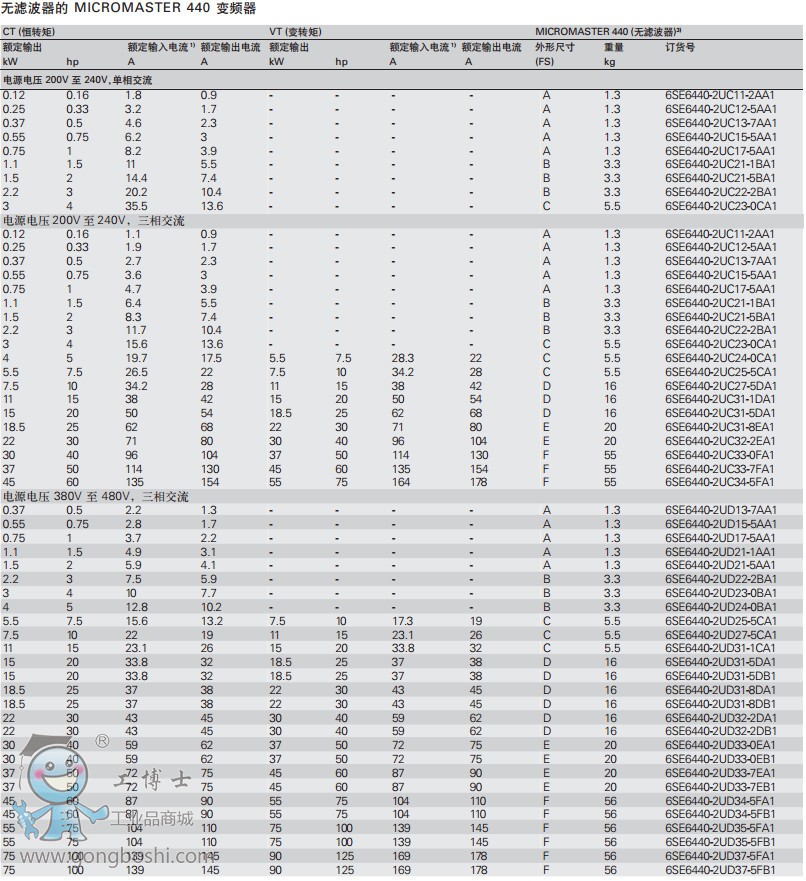Select order number "6SE6440-2UD24-0BA1"
806x881 pixels.
[x=721, y=607]
